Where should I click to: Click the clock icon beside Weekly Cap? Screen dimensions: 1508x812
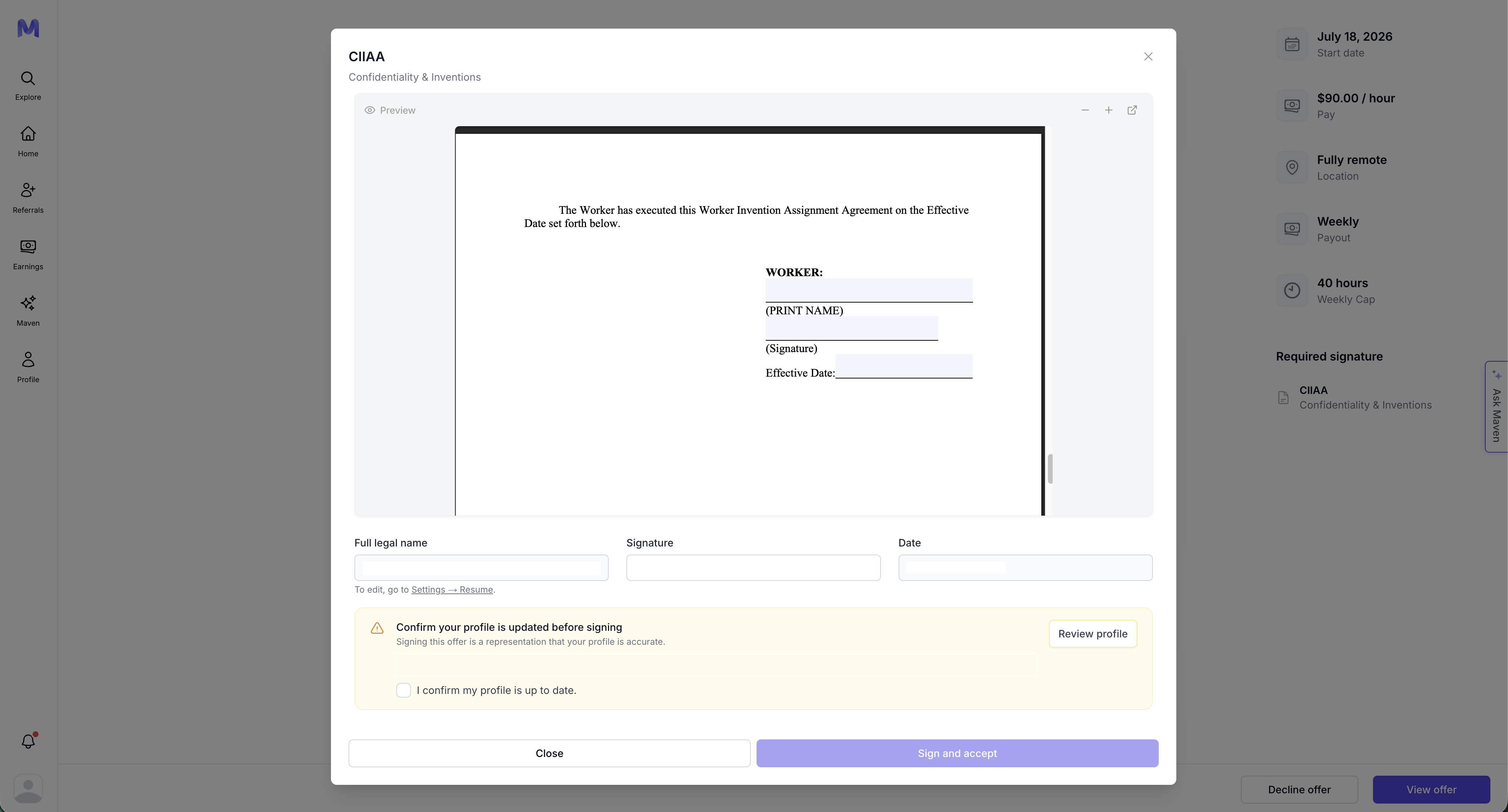click(x=1292, y=291)
